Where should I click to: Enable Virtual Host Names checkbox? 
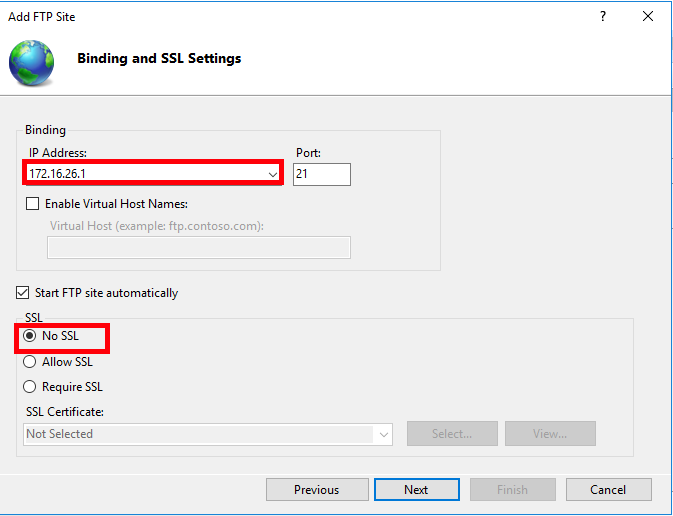tap(33, 204)
